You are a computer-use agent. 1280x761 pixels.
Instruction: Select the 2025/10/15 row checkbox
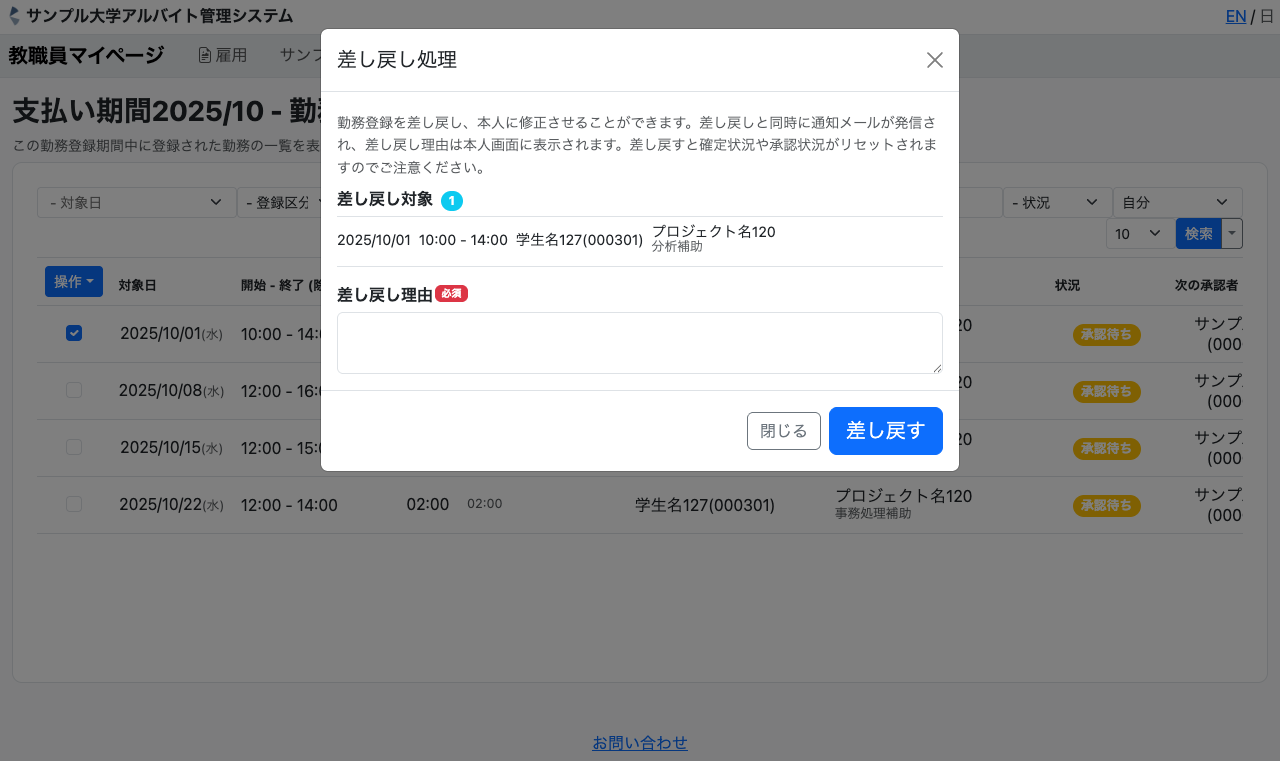[74, 447]
